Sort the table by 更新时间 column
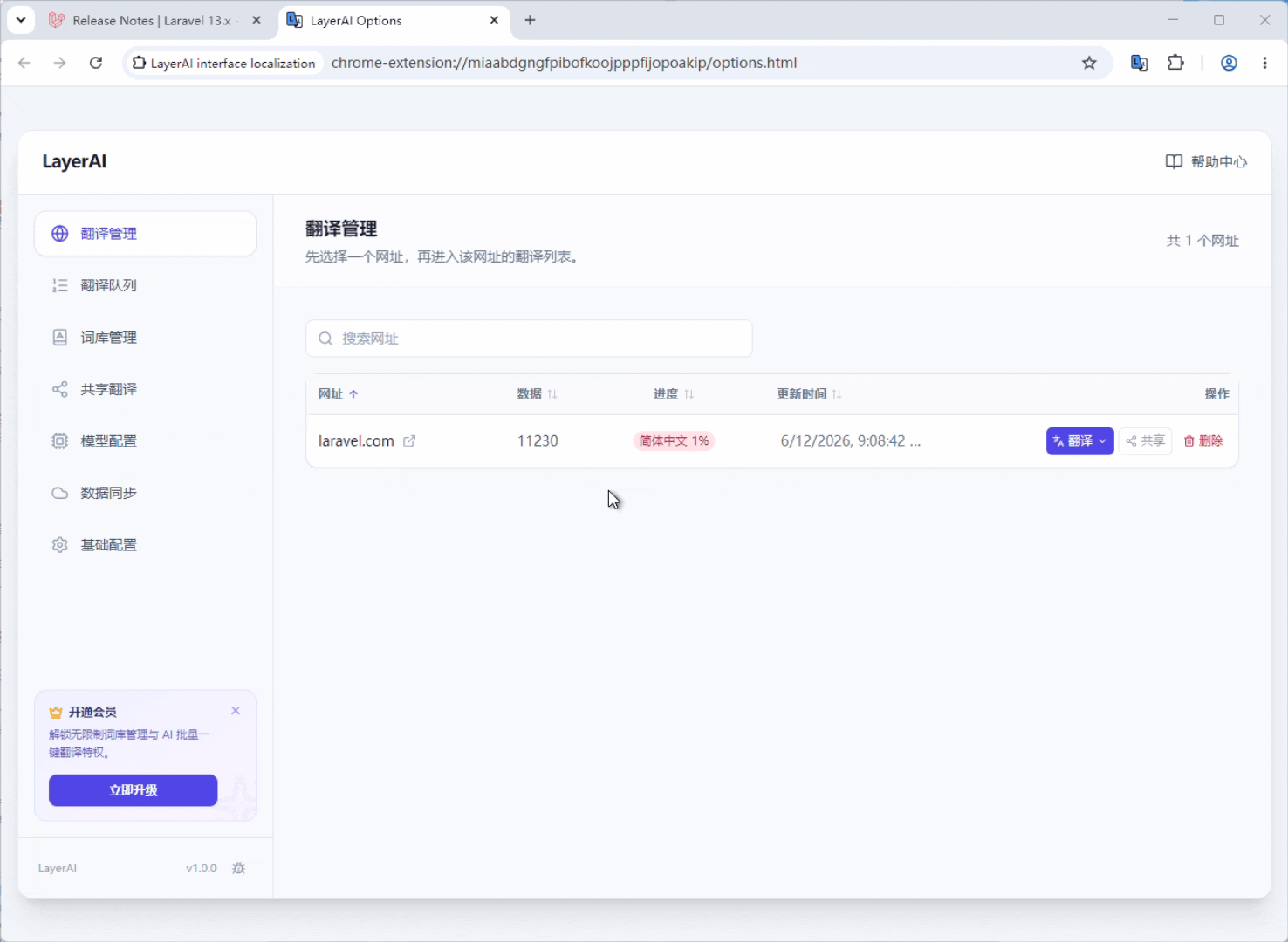The image size is (1288, 942). click(x=809, y=394)
